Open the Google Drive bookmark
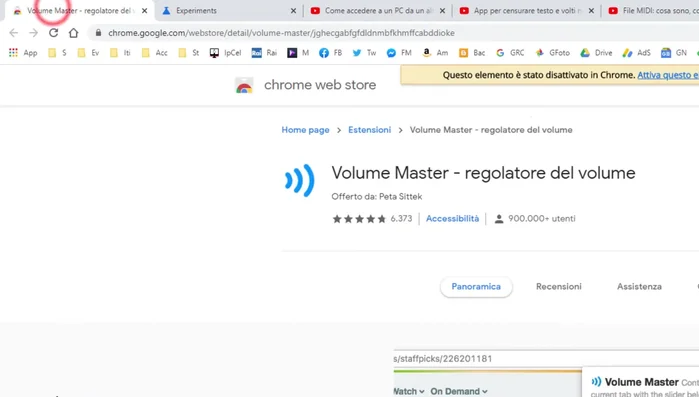The image size is (699, 397). point(596,53)
